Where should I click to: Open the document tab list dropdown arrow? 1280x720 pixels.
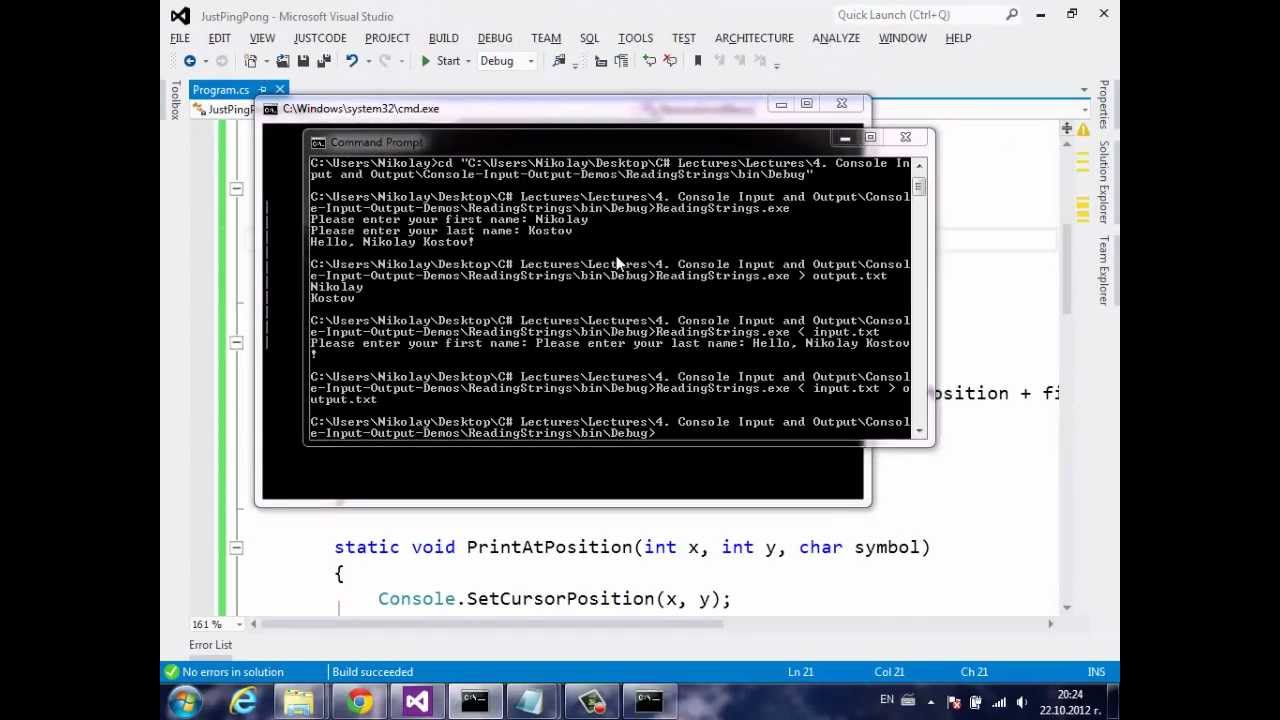1084,90
